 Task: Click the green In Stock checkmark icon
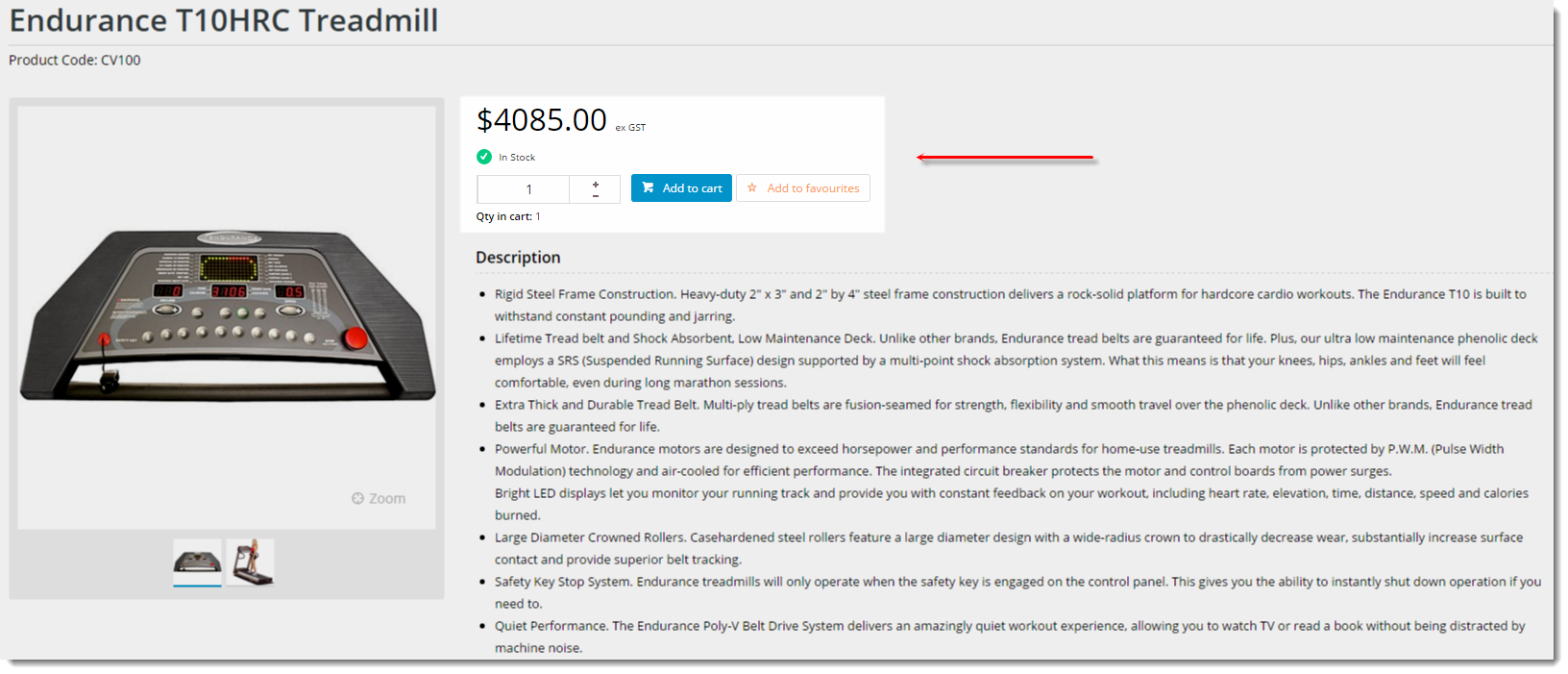pos(484,157)
